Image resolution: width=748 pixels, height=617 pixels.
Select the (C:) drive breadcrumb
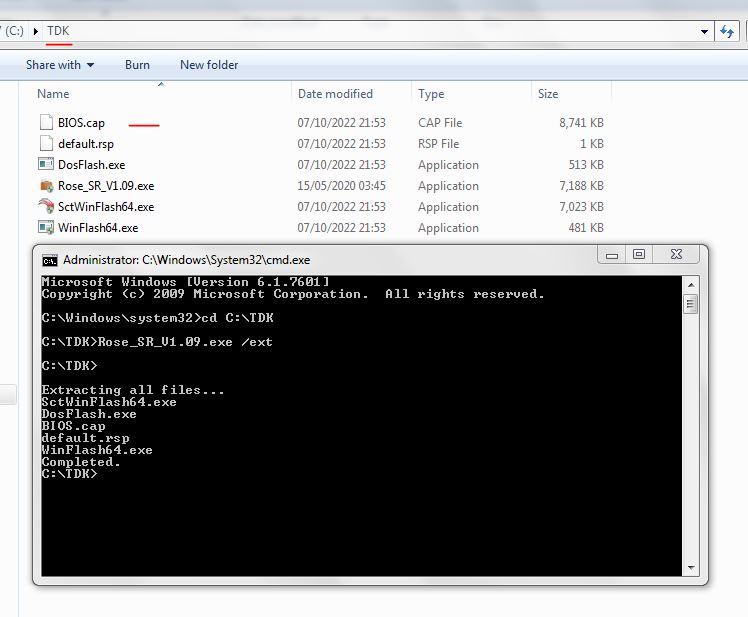pos(14,31)
